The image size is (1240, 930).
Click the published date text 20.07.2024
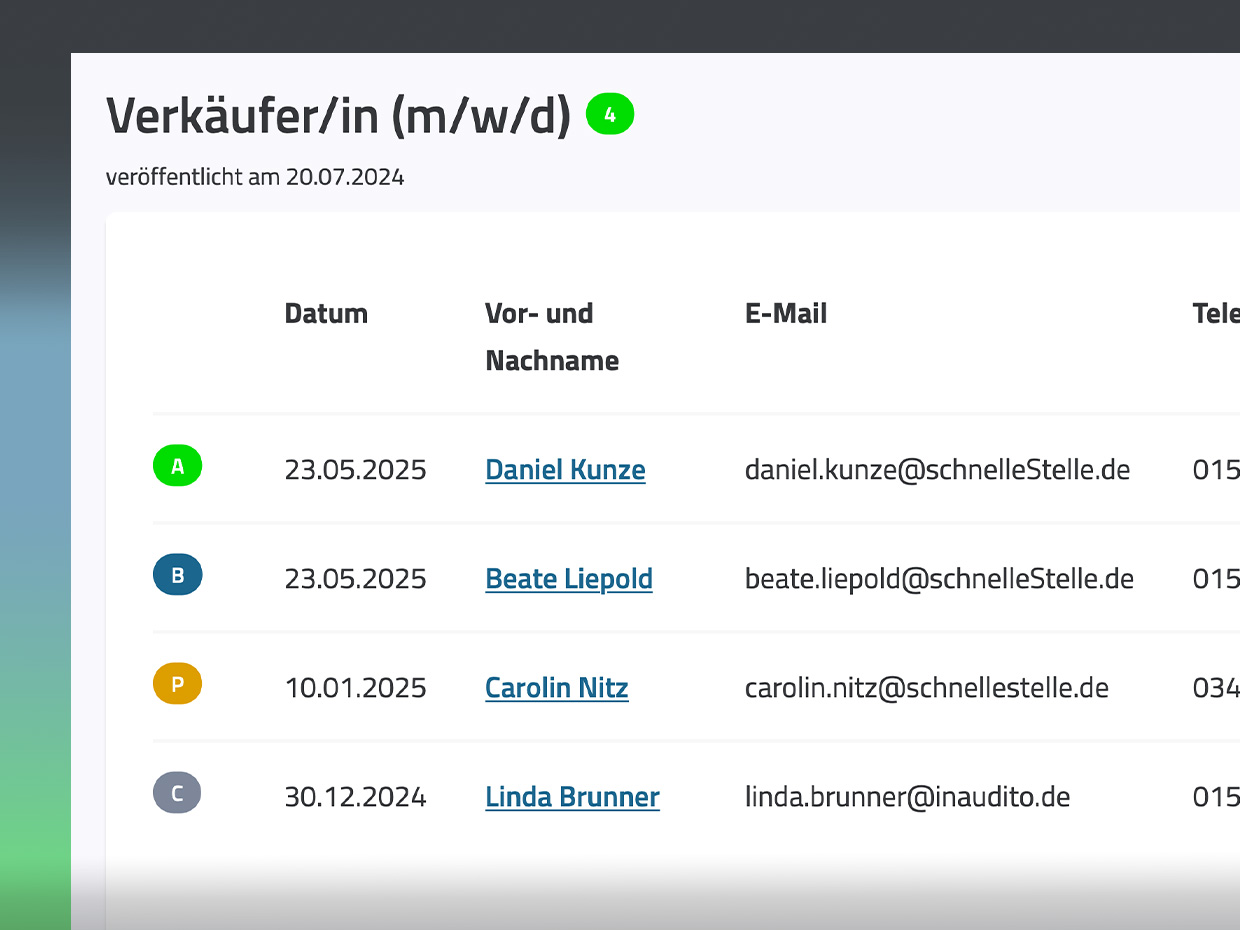344,177
